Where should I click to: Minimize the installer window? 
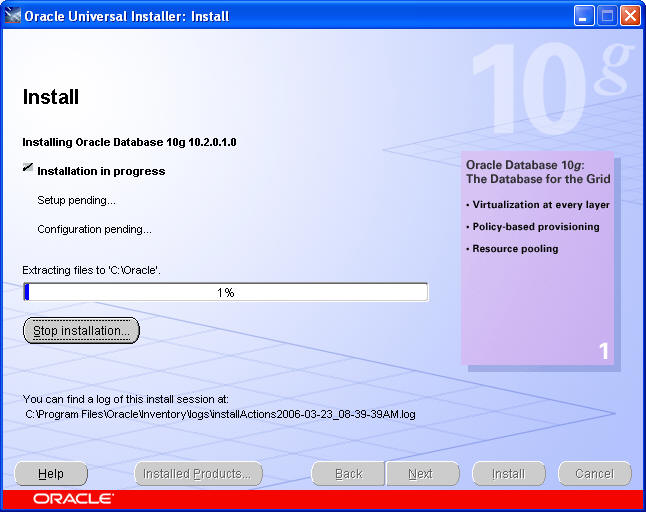coord(585,16)
